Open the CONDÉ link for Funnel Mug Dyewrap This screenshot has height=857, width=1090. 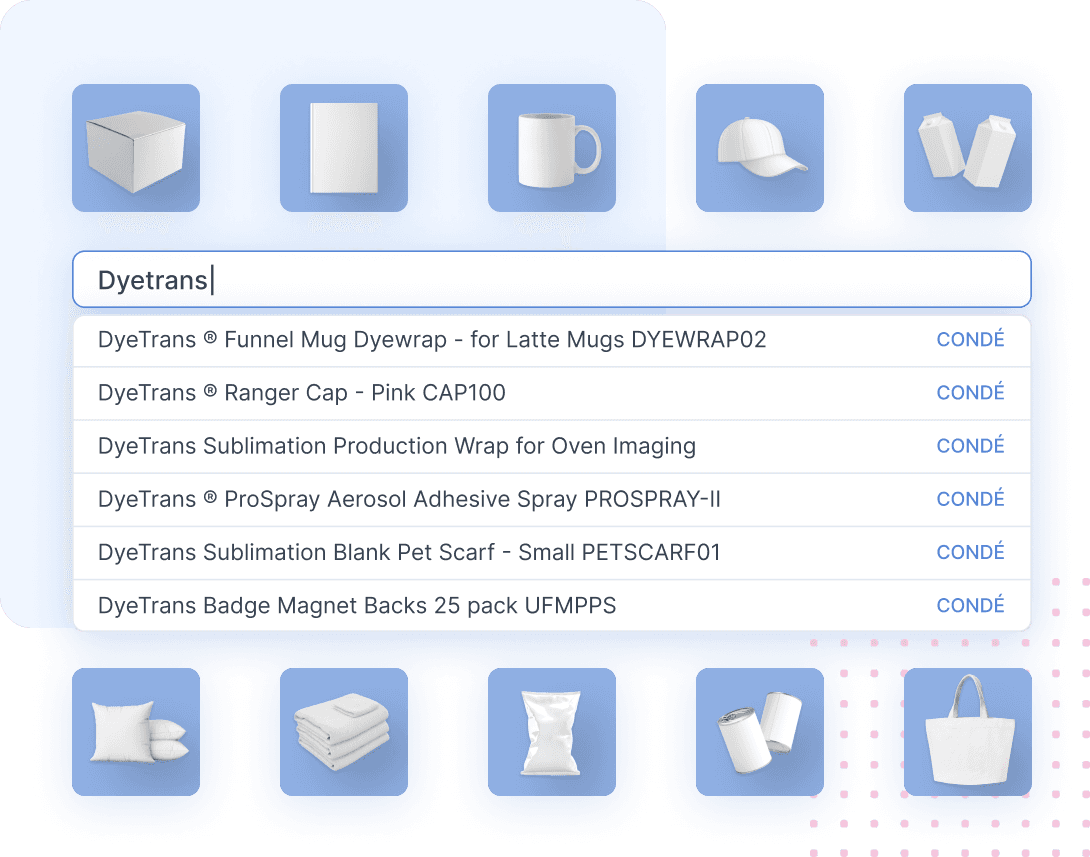click(x=970, y=339)
